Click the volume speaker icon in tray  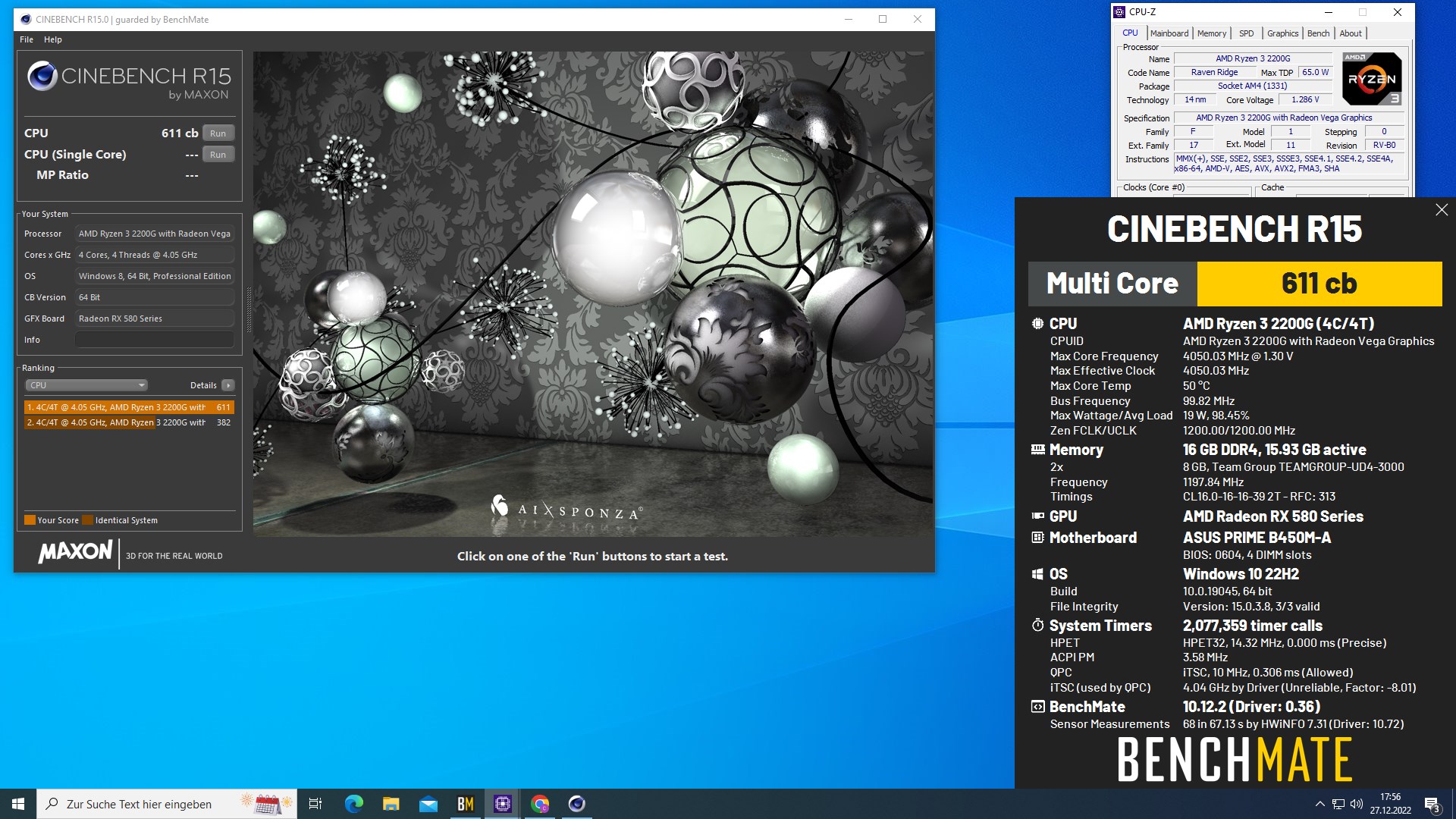(1357, 804)
